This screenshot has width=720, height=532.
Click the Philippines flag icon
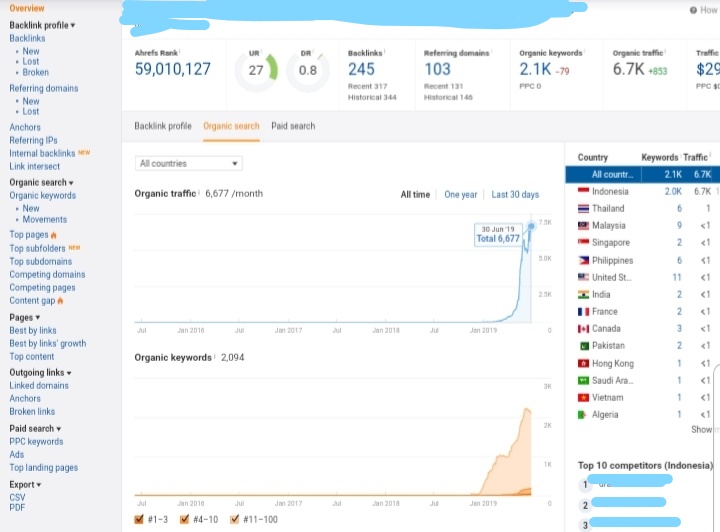[583, 260]
